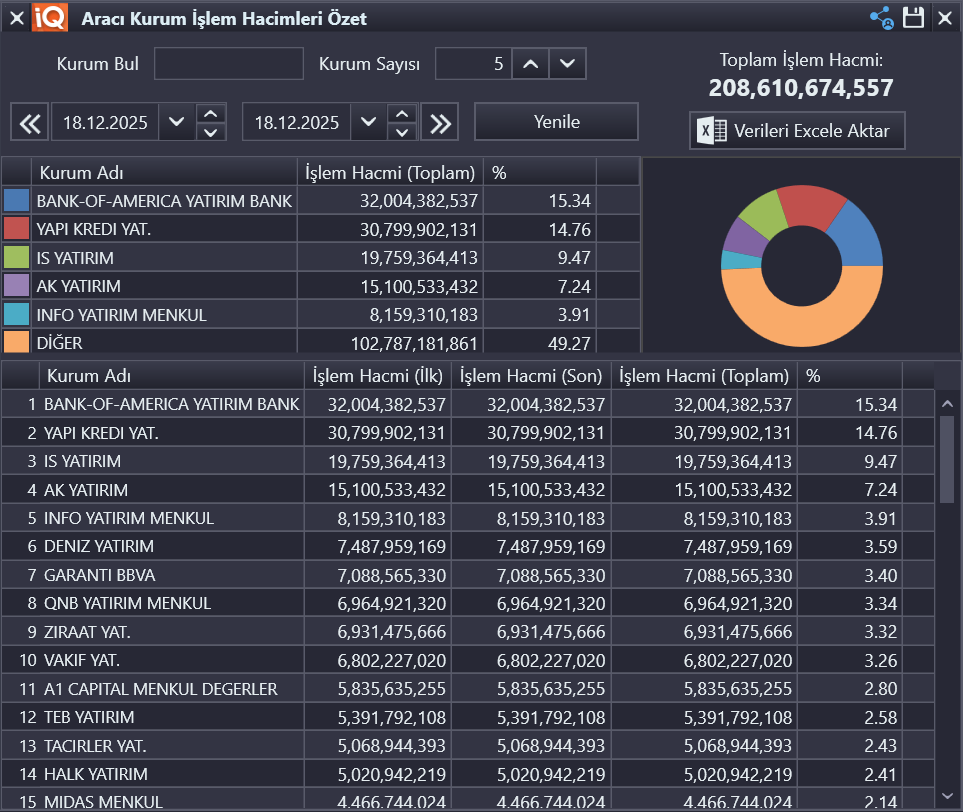
Task: Click the save floppy disk icon
Action: tap(913, 18)
